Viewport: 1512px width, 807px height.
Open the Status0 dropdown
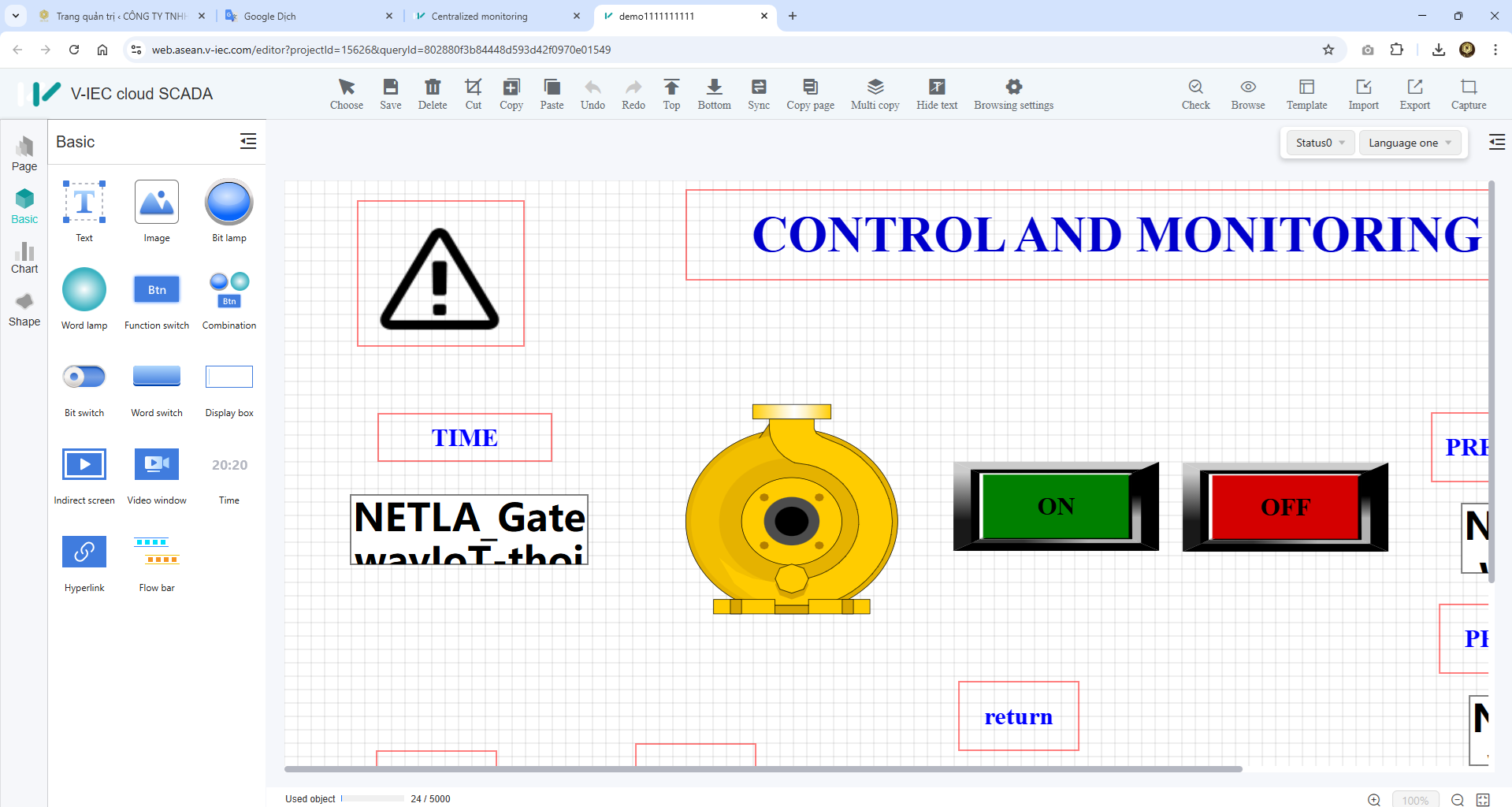click(1320, 143)
